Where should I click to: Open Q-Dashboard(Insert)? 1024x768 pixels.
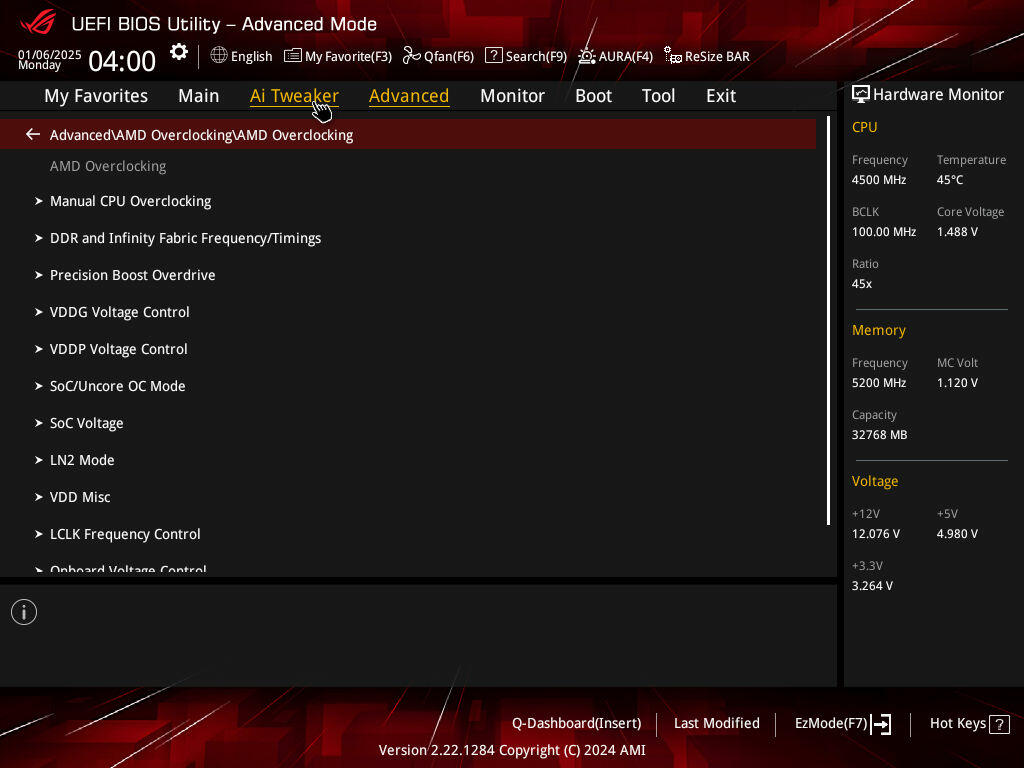coord(577,724)
